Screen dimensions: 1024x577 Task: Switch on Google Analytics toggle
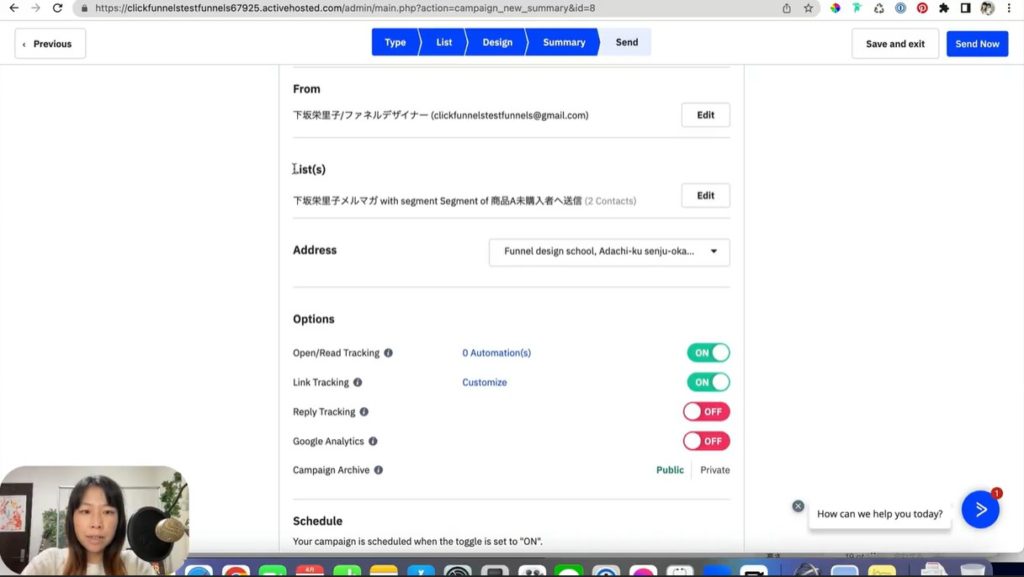706,441
